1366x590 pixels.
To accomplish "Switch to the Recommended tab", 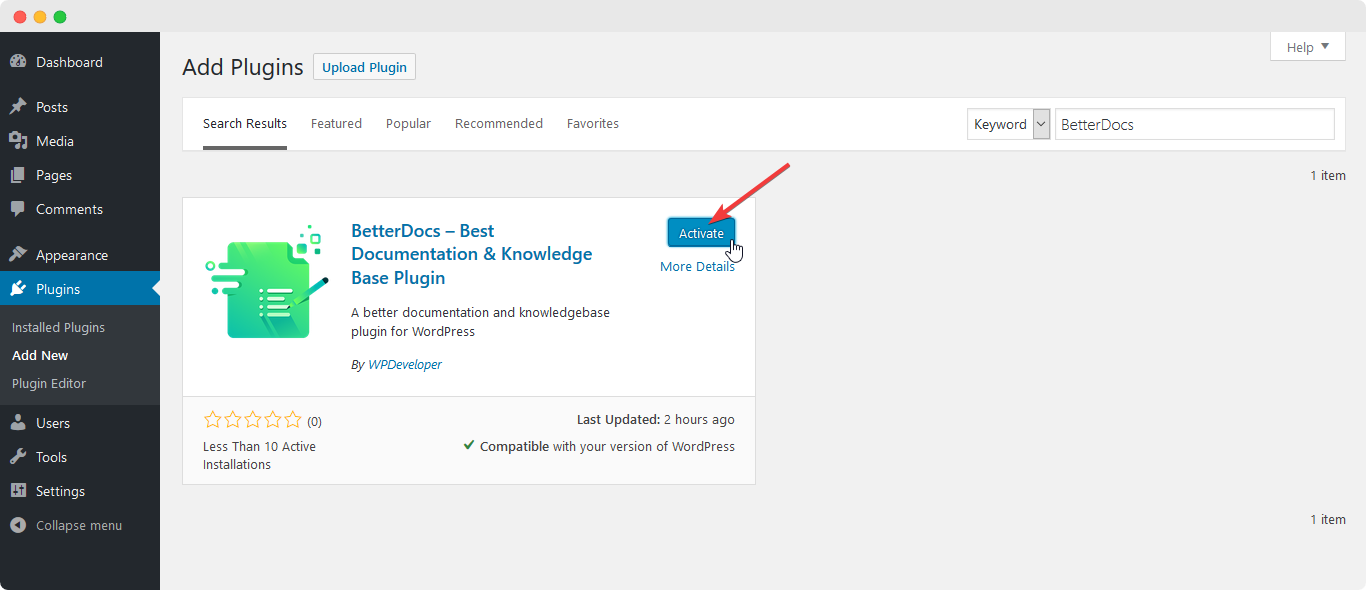I will tap(499, 124).
